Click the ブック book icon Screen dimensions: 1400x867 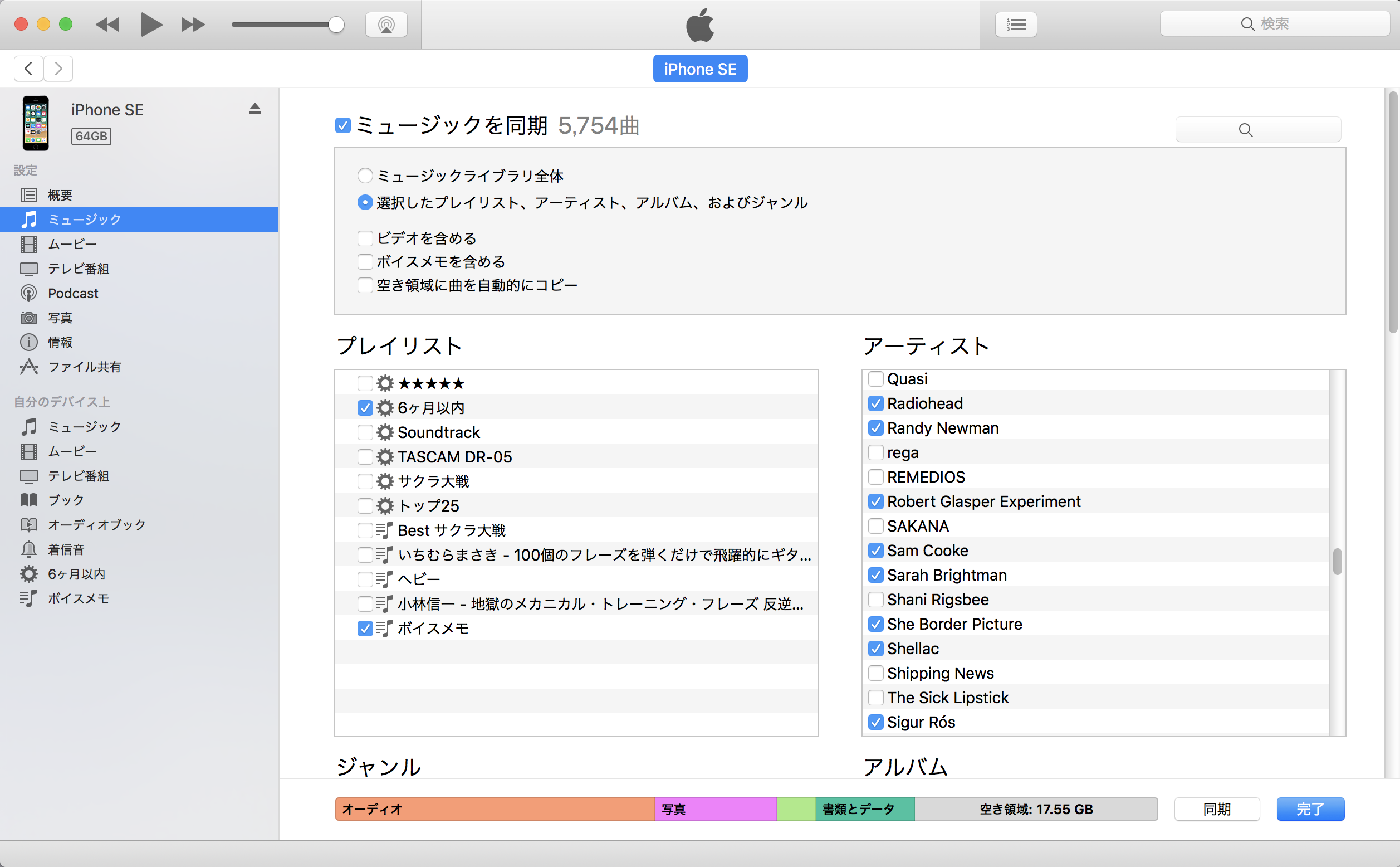tap(28, 500)
